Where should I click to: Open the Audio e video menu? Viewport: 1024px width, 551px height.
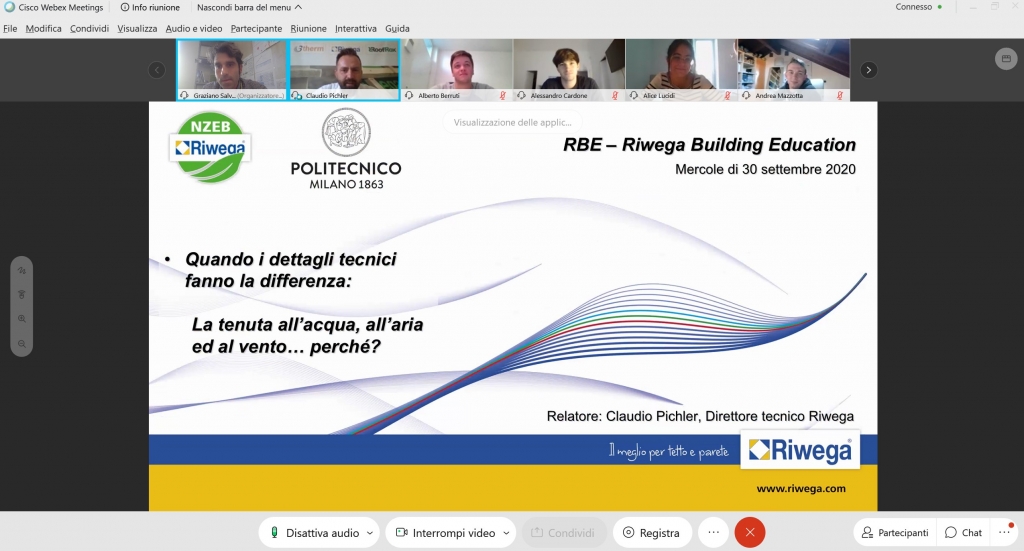coord(194,28)
